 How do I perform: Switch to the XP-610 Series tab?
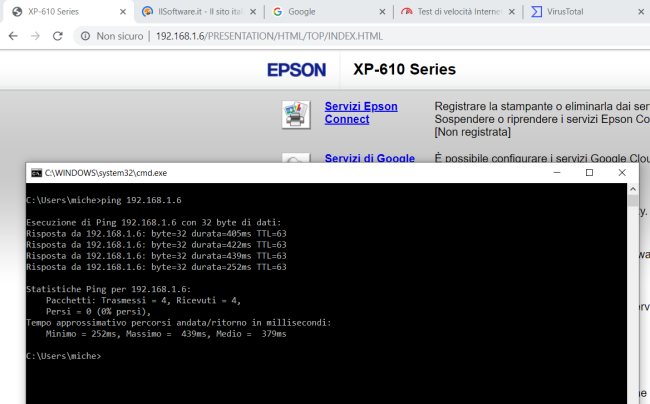(68, 12)
